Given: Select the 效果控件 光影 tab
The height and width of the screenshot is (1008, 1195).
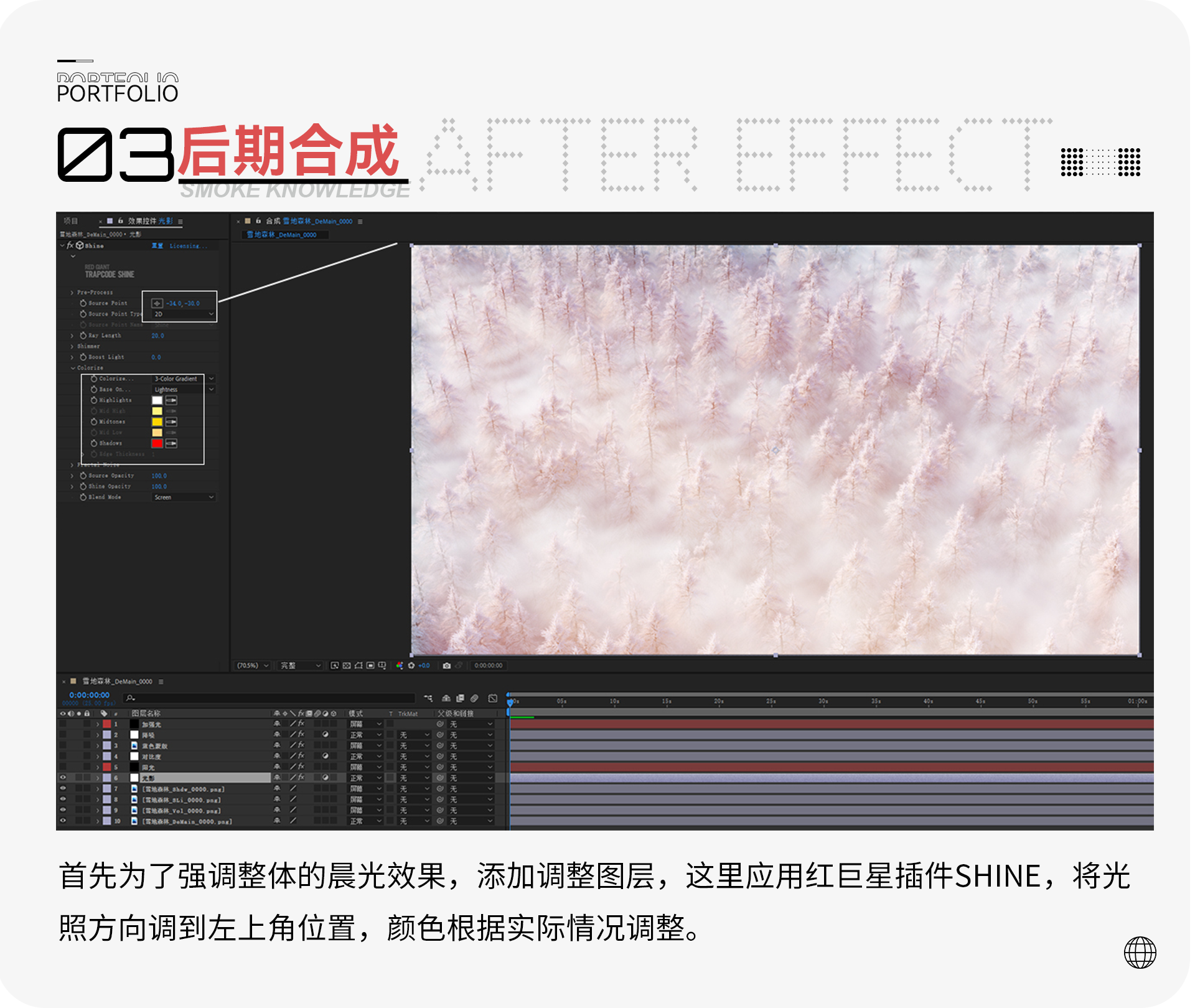Looking at the screenshot, I should (142, 220).
